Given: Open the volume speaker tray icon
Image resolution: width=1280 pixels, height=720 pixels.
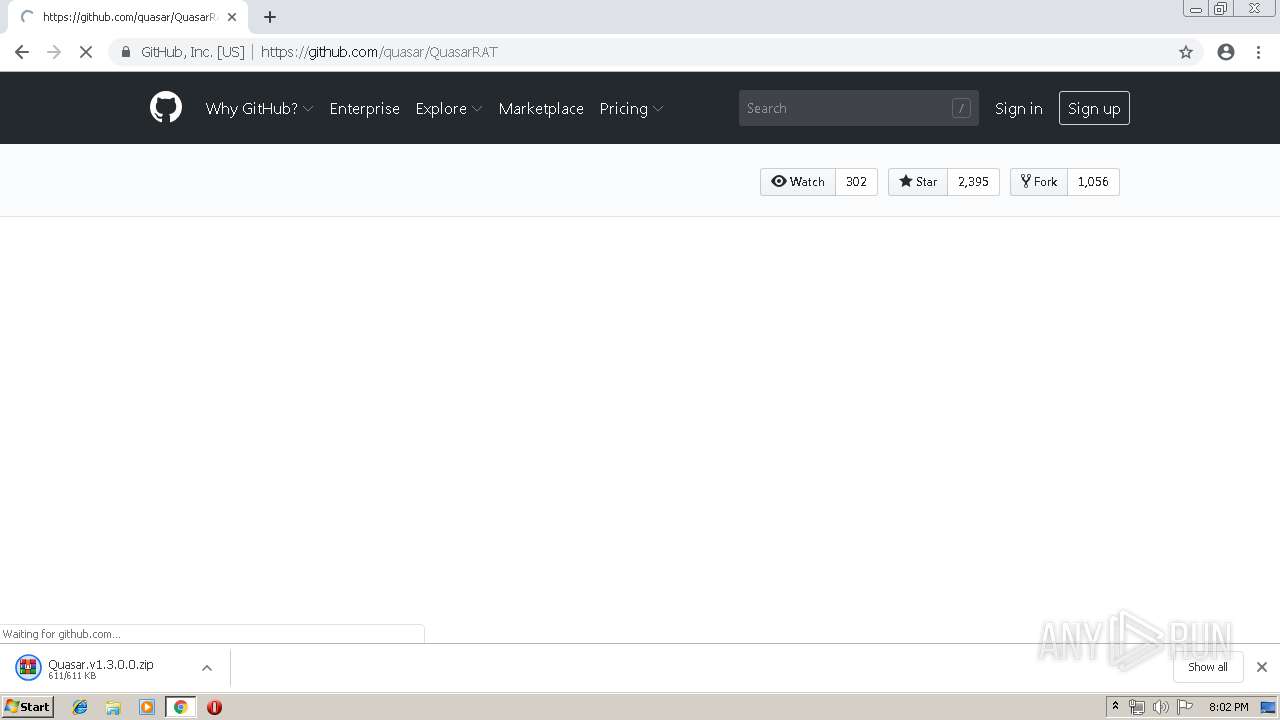Looking at the screenshot, I should 1160,707.
